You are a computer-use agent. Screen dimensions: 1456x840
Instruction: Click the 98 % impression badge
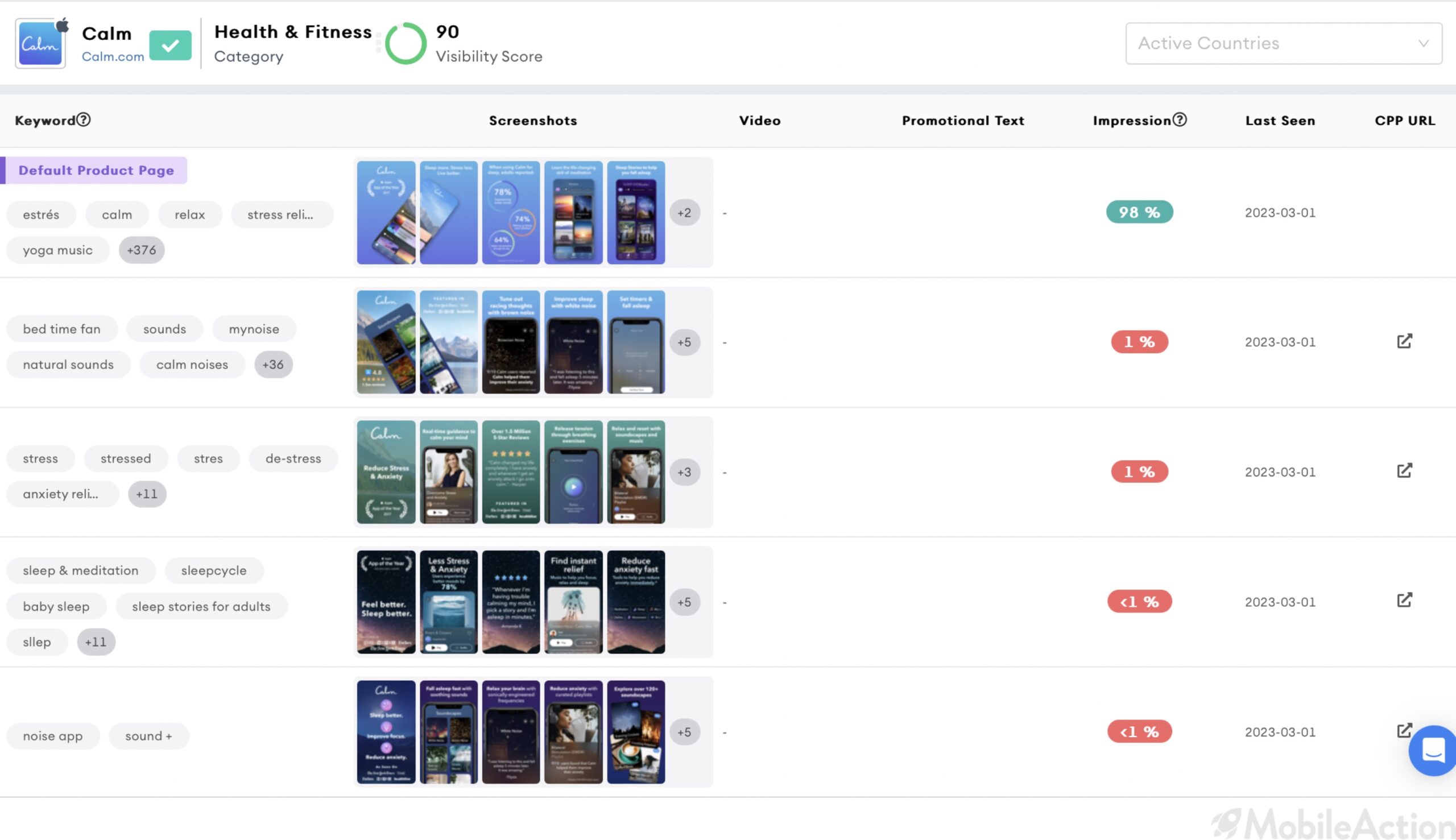pyautogui.click(x=1139, y=212)
